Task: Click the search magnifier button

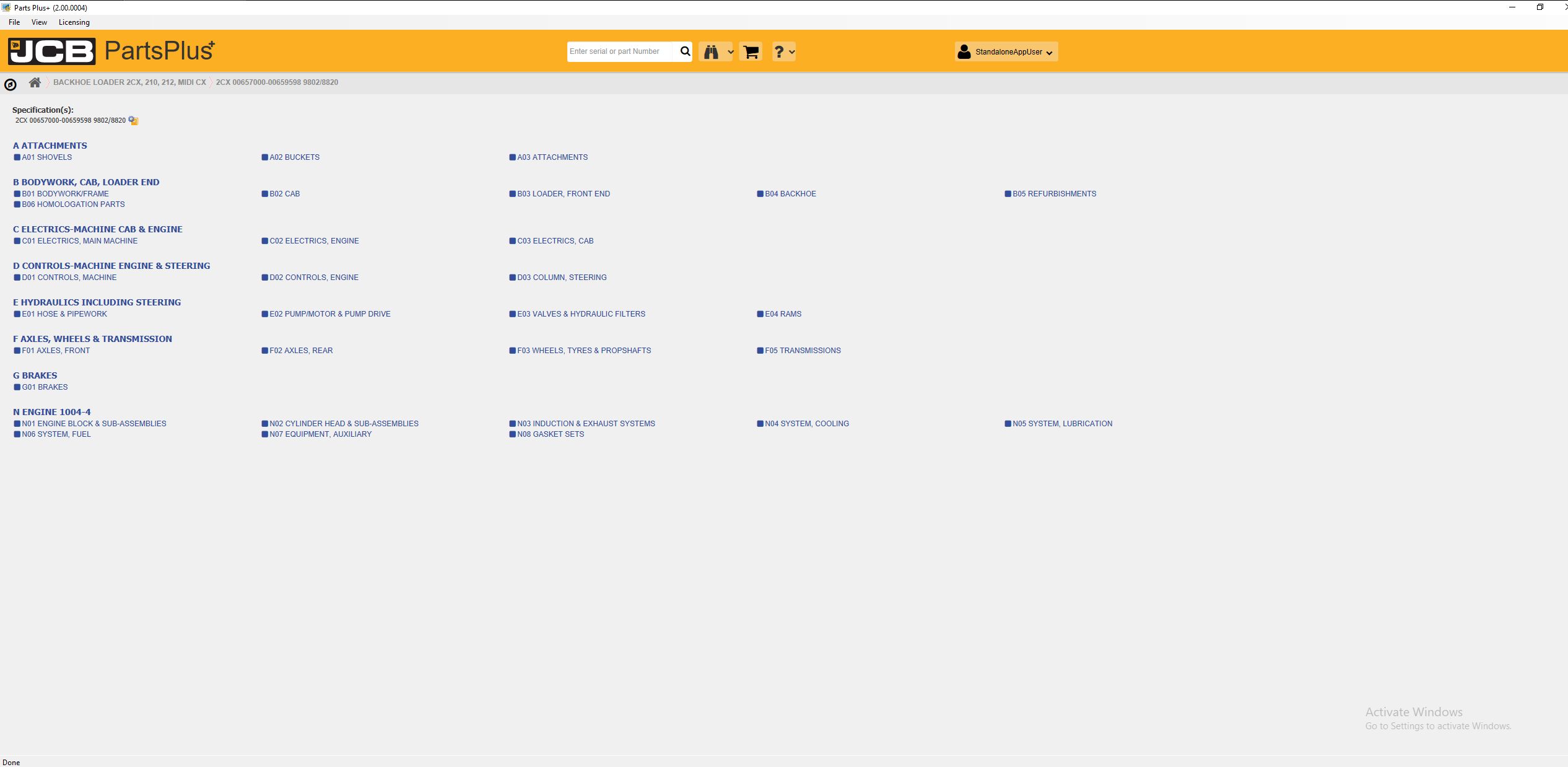Action: (684, 51)
